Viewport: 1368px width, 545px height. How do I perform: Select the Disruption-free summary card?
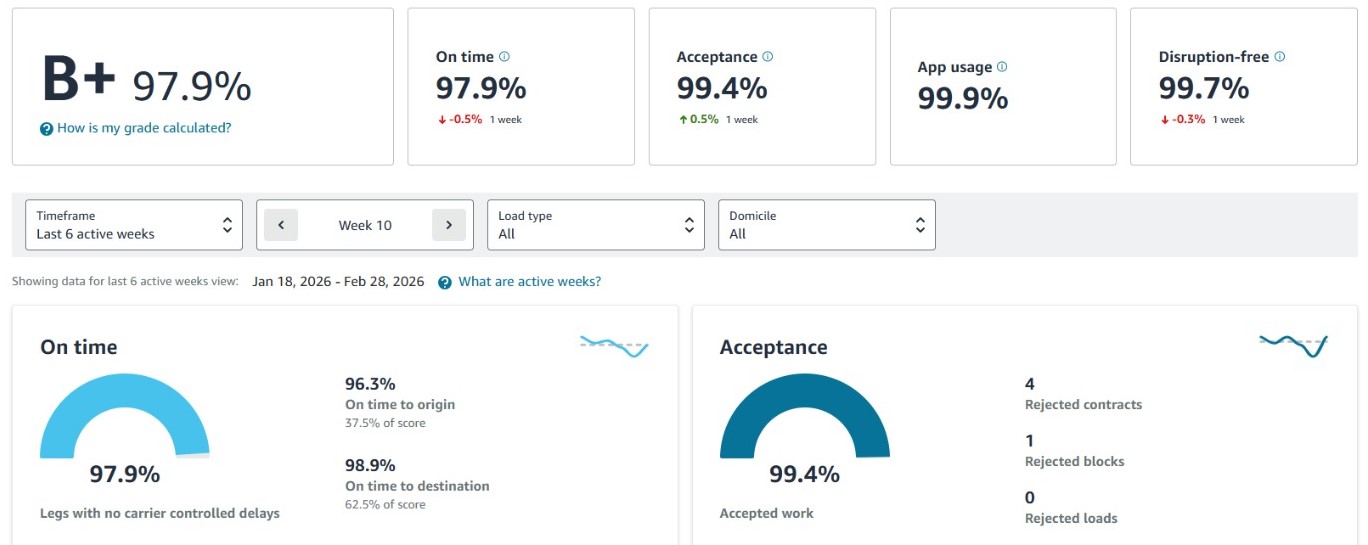point(1243,87)
